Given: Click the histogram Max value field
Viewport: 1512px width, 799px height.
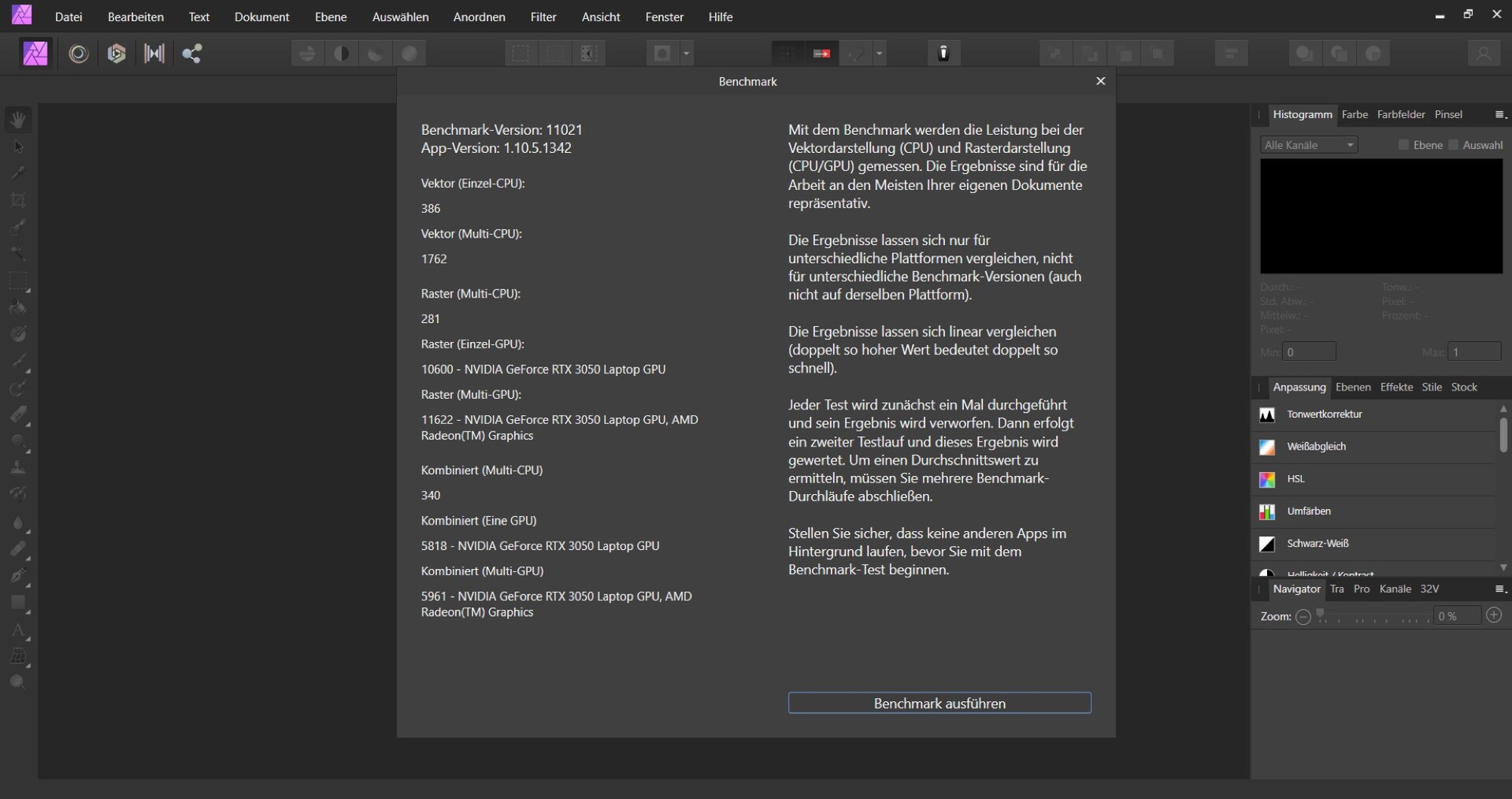Looking at the screenshot, I should (x=1475, y=352).
